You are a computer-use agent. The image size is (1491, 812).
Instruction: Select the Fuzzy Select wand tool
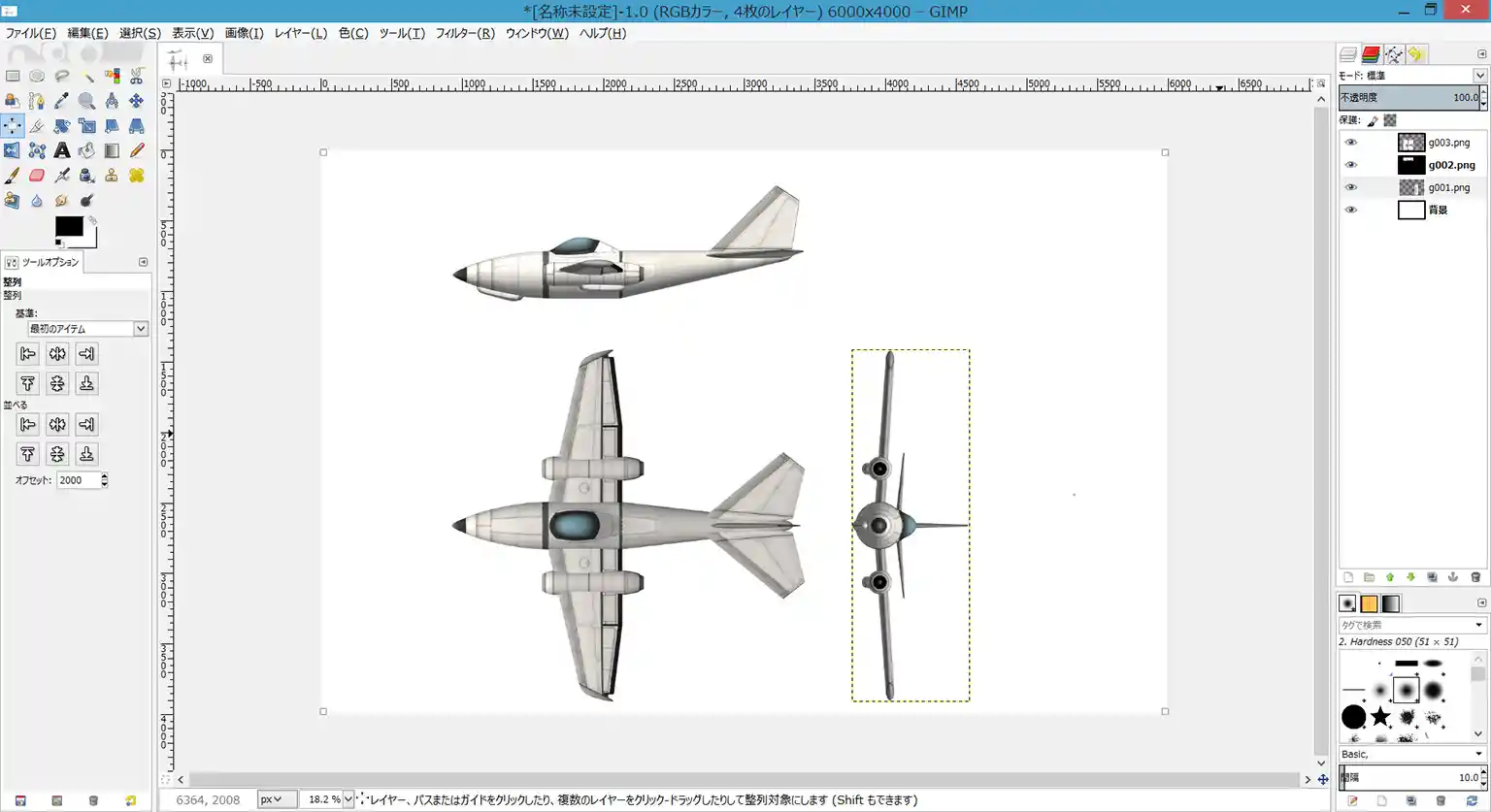(87, 76)
